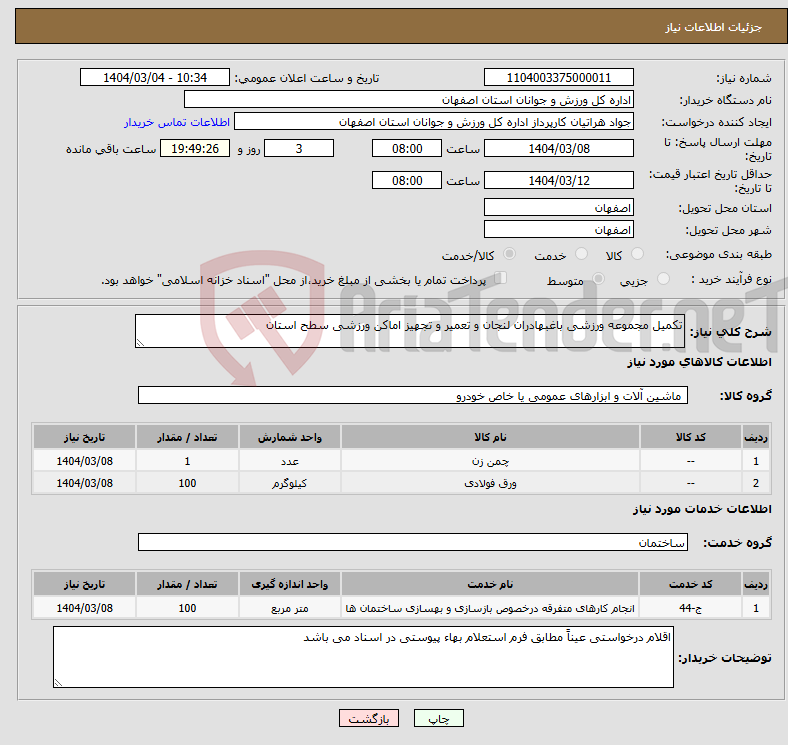Click the goods group field ماشین آلات
Image resolution: width=788 pixels, height=745 pixels.
point(413,395)
